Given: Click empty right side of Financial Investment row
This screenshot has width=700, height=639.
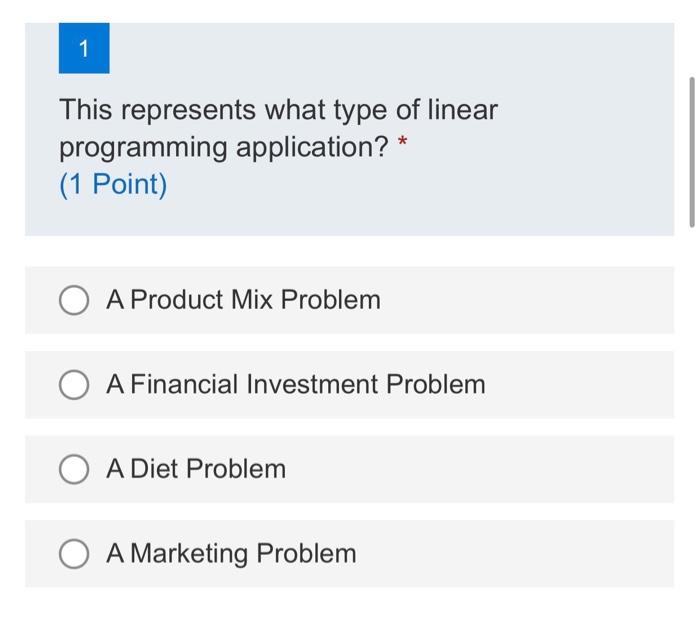Looking at the screenshot, I should pyautogui.click(x=590, y=385).
